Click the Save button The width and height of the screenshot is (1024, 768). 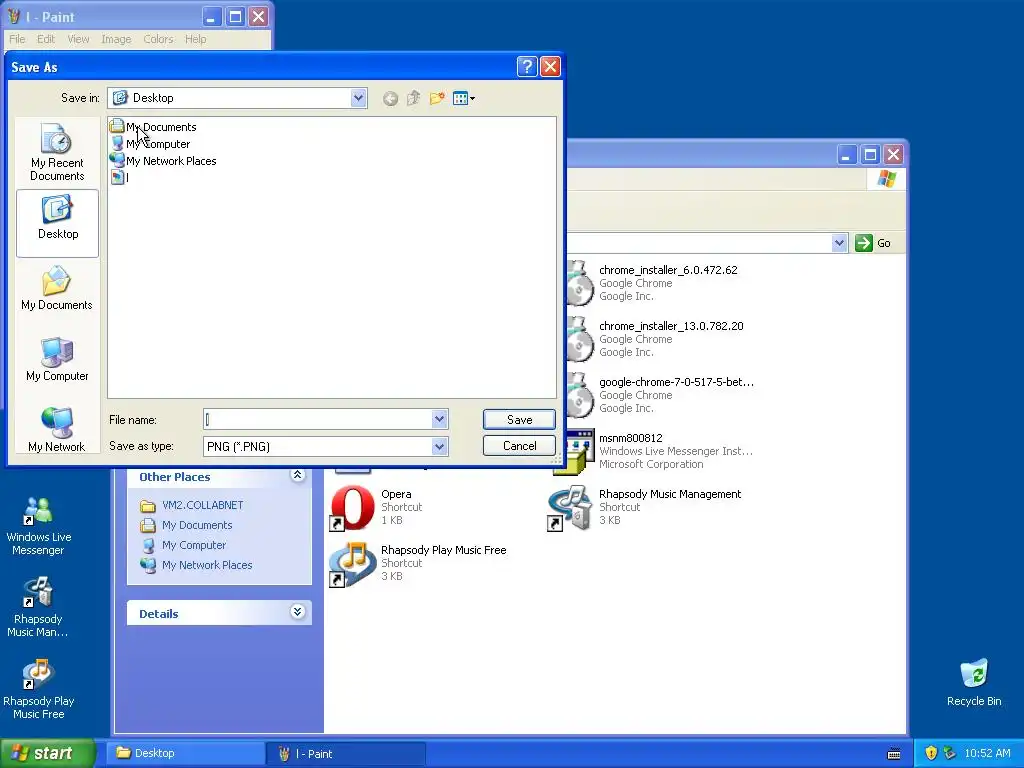(519, 420)
